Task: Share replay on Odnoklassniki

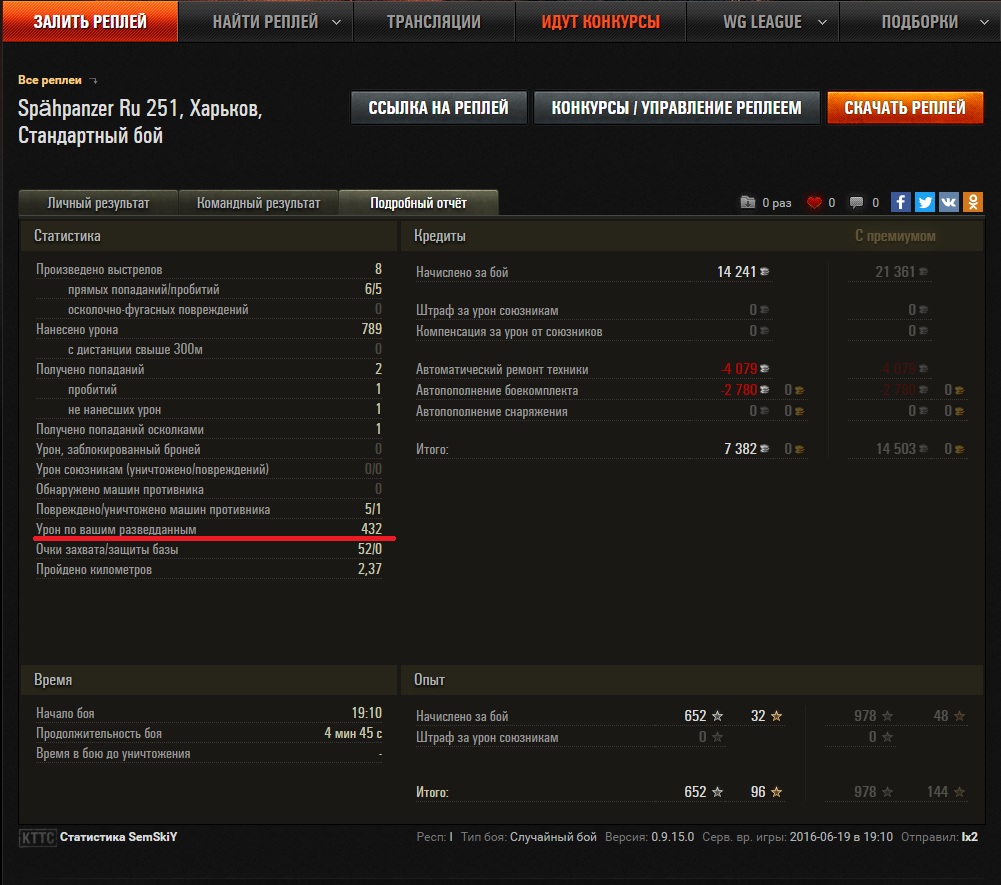Action: click(972, 202)
